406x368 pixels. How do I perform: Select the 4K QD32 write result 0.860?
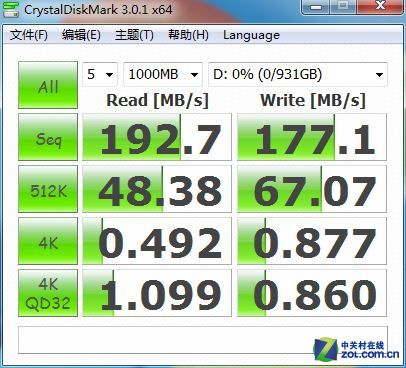tap(312, 293)
